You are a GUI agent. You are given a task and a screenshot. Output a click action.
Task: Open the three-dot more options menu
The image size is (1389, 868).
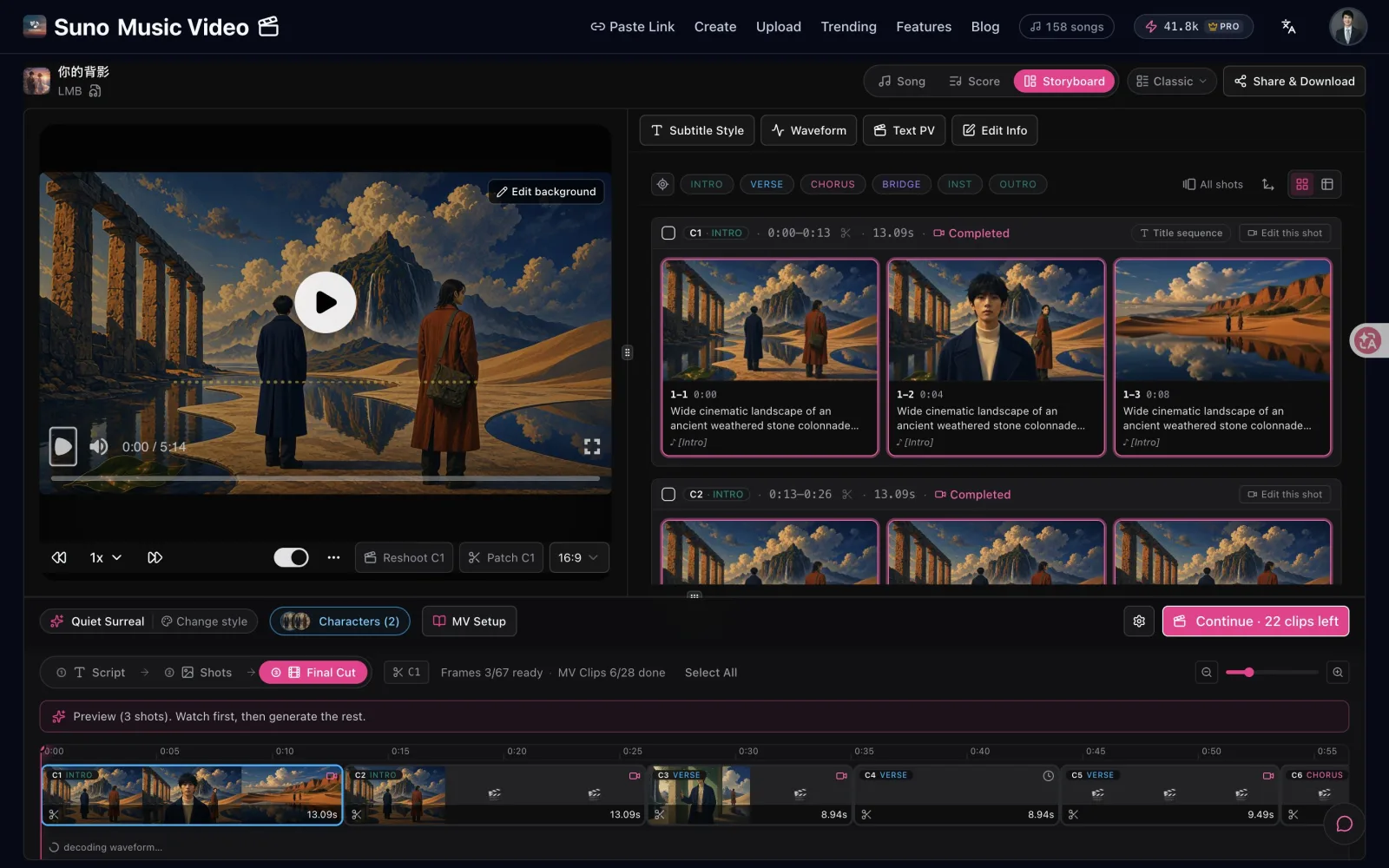pos(333,557)
